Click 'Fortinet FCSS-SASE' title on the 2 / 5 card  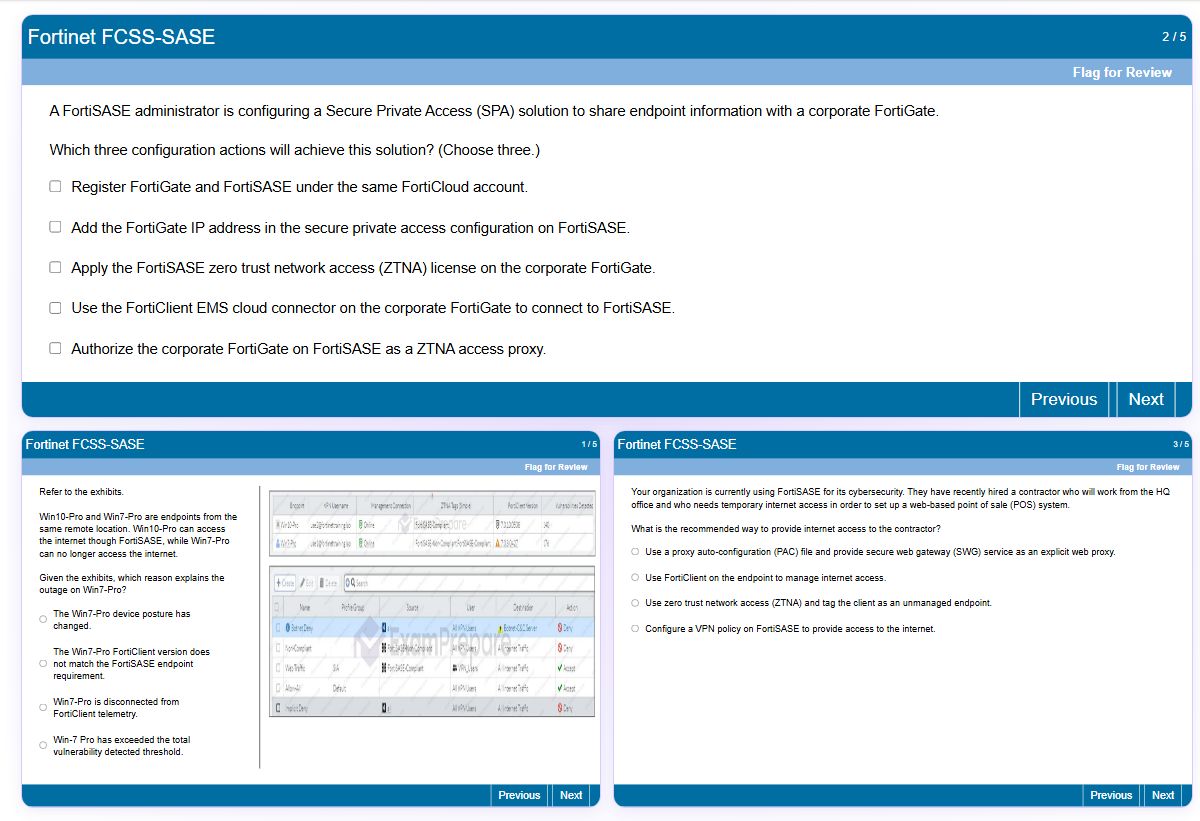click(x=121, y=37)
